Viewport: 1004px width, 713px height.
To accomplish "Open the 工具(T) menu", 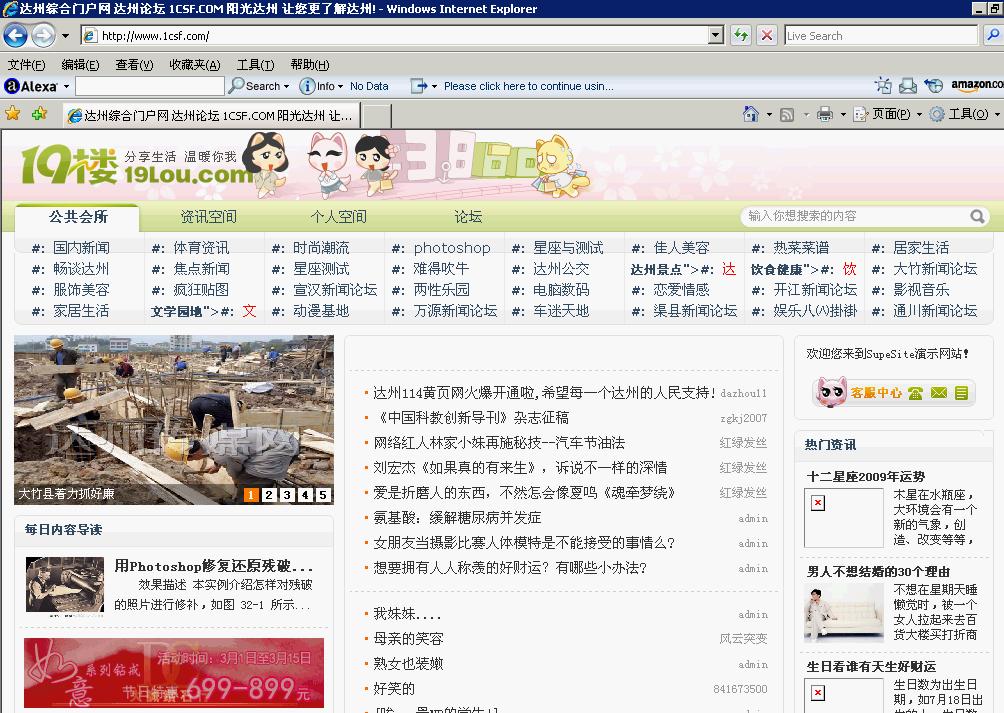I will tap(255, 65).
